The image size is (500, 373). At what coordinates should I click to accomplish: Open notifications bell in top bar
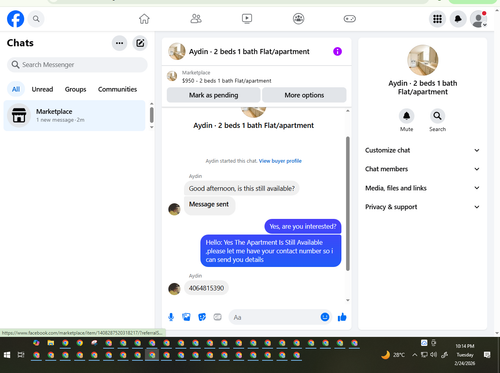(458, 19)
